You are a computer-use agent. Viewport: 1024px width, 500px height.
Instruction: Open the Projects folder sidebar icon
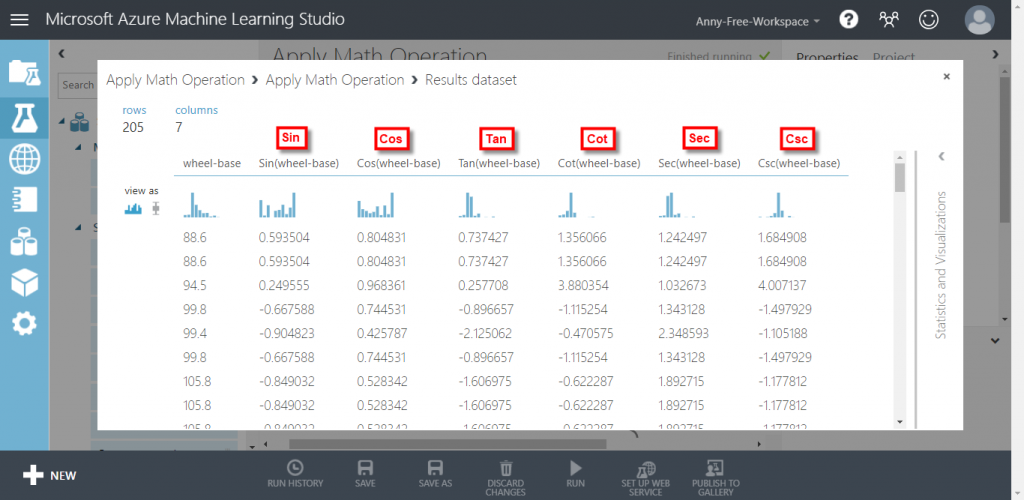point(24,72)
